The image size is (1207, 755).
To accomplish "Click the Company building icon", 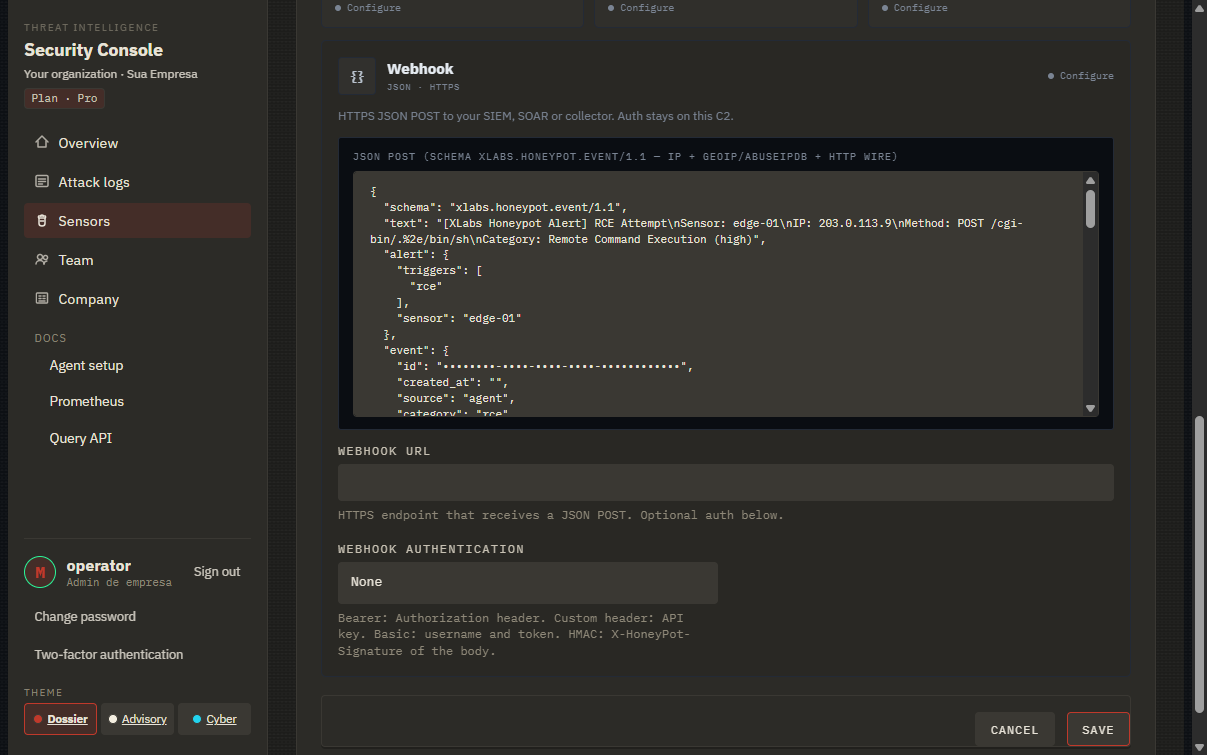I will 42,299.
